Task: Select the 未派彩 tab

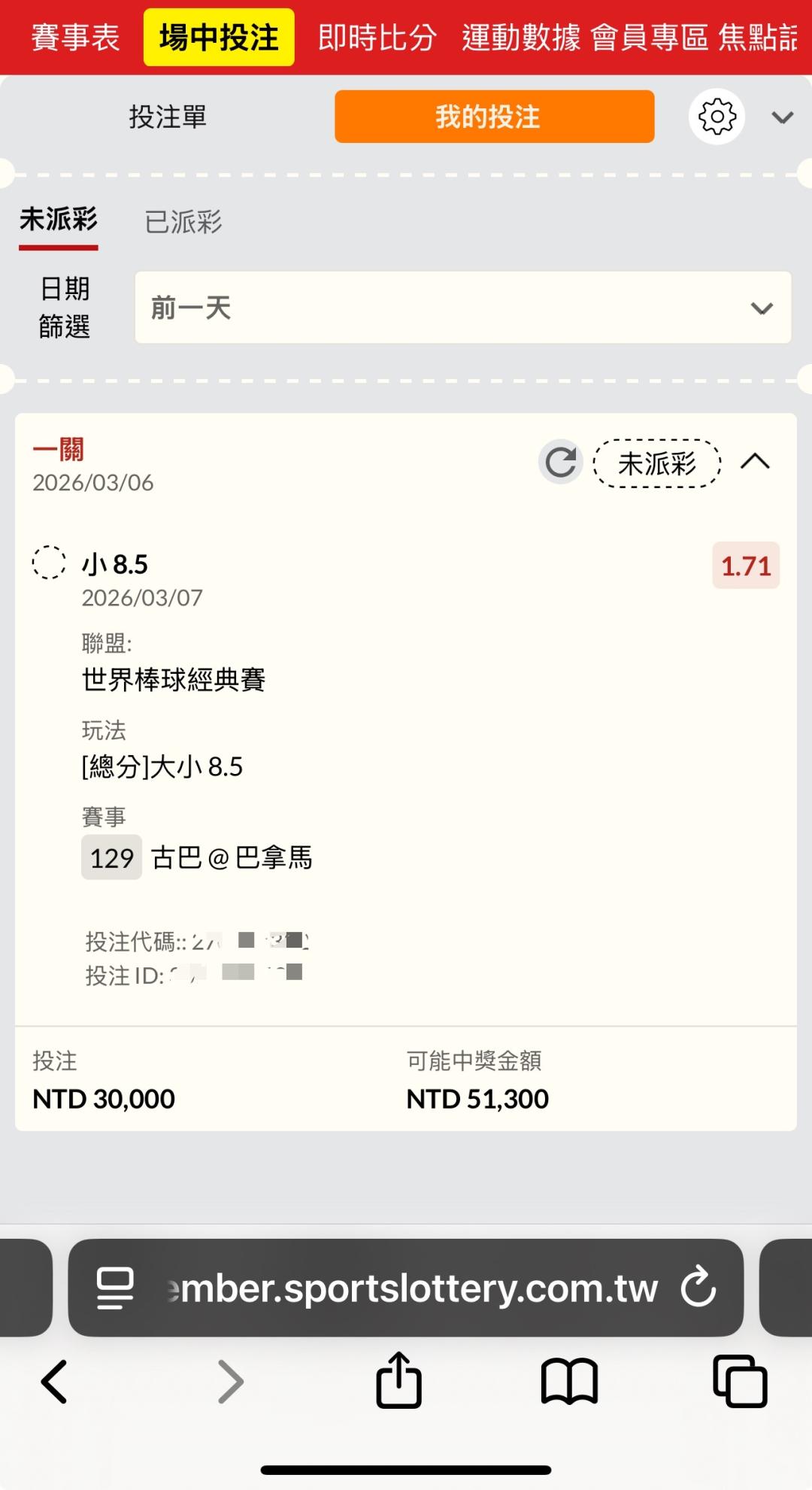Action: coord(59,220)
